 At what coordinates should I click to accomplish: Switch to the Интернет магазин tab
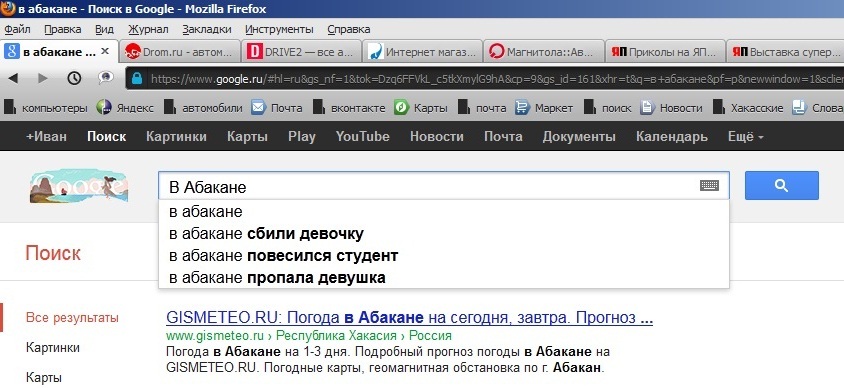pyautogui.click(x=423, y=52)
